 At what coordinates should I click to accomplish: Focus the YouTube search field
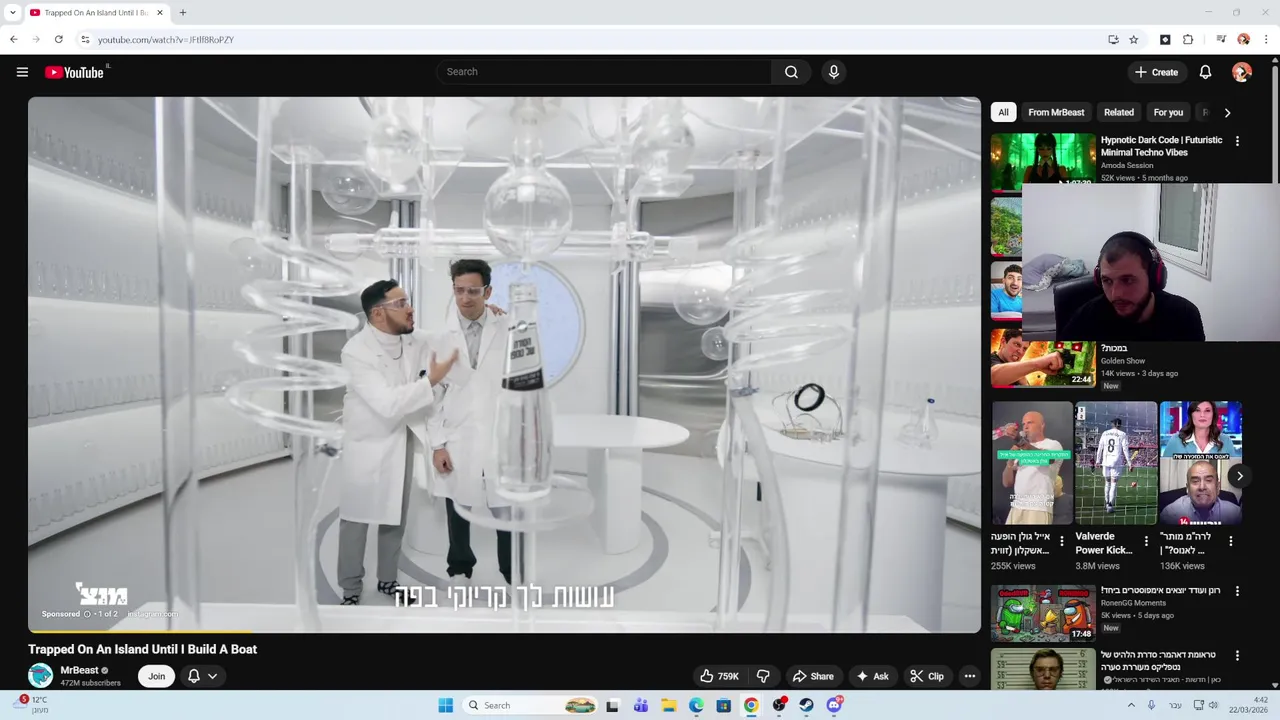pos(604,72)
